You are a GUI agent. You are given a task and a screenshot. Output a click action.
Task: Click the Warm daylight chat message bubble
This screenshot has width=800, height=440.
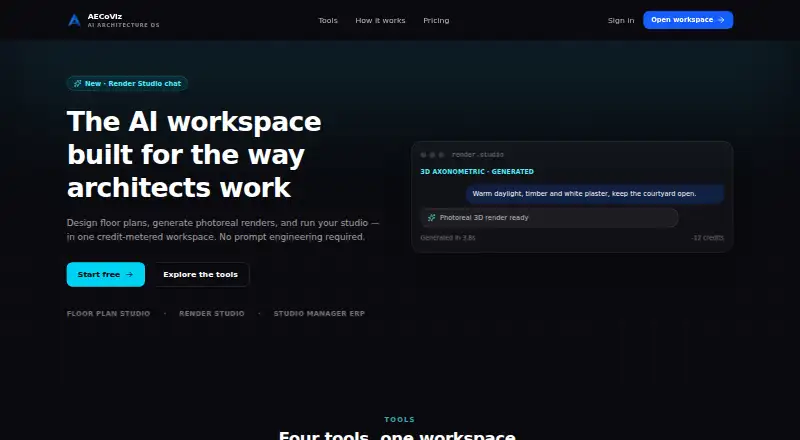(594, 193)
